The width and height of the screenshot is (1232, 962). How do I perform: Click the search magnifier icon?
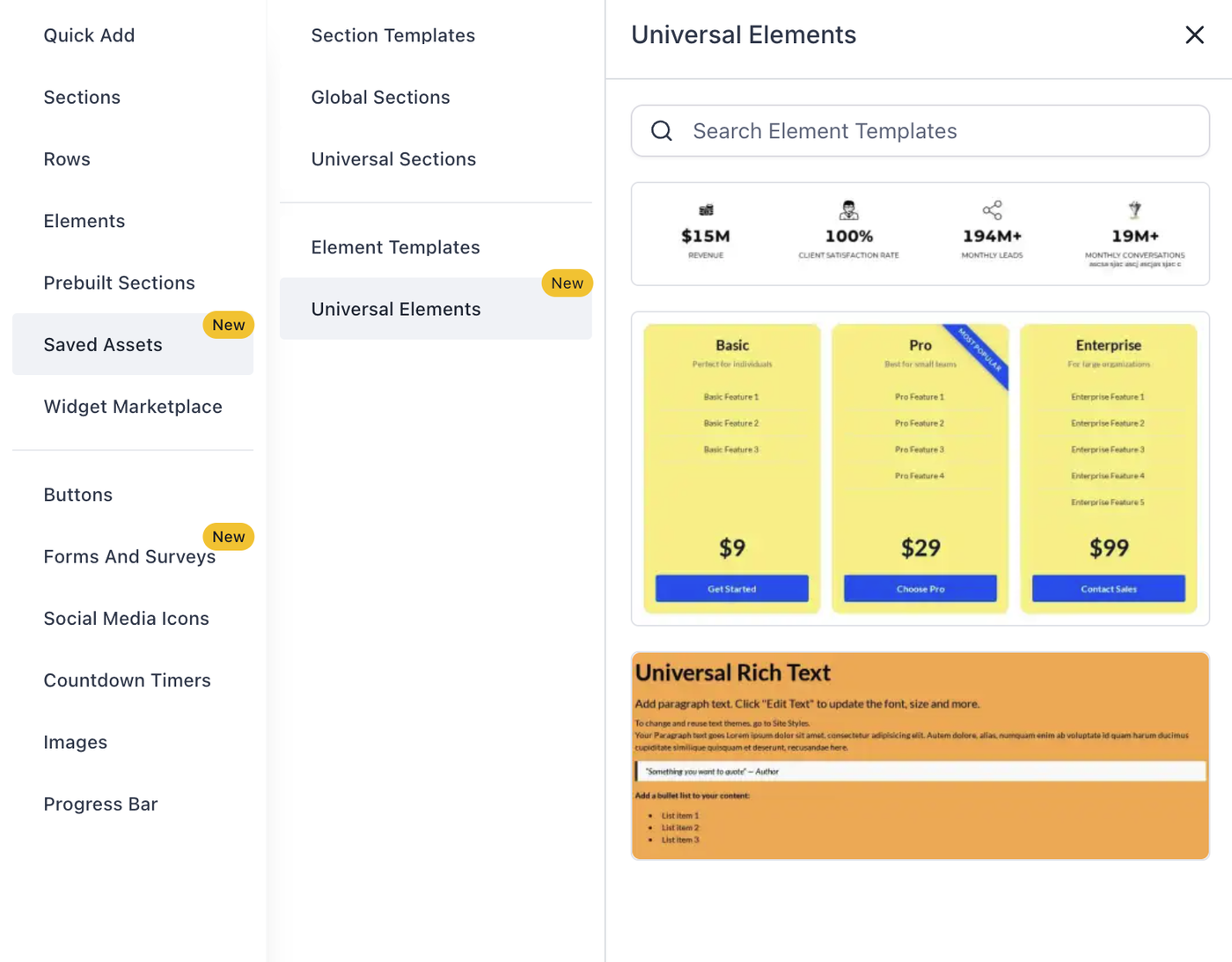(662, 131)
